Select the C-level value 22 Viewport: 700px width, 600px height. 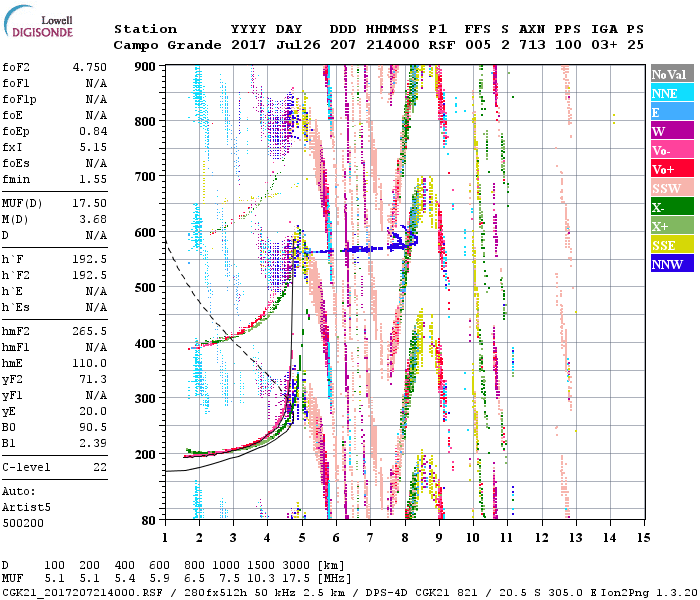point(99,467)
